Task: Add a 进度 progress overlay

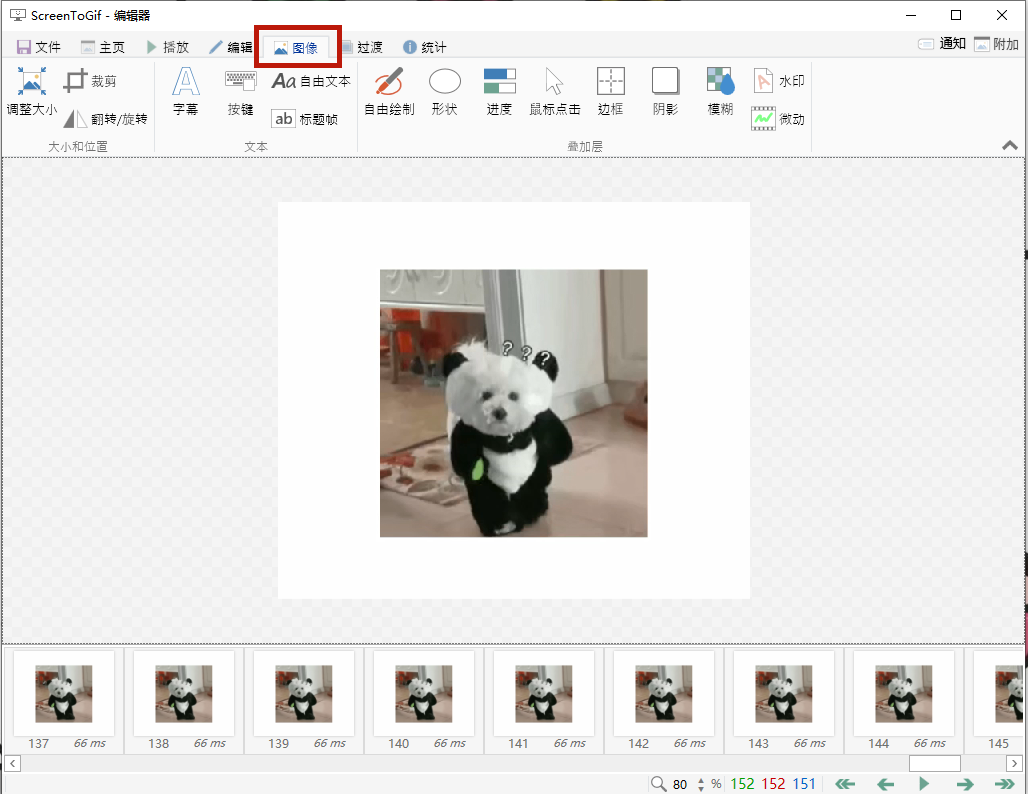Action: tap(499, 92)
